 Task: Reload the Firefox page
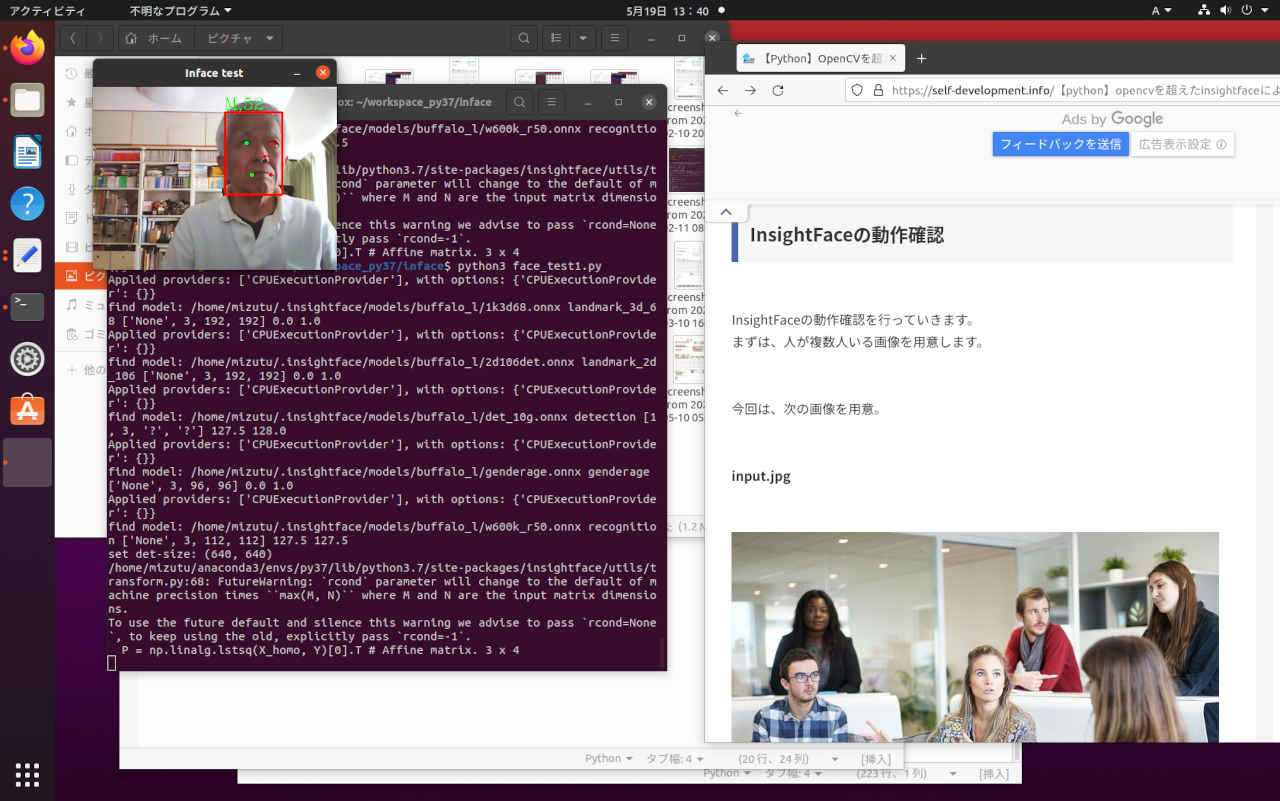[x=778, y=90]
